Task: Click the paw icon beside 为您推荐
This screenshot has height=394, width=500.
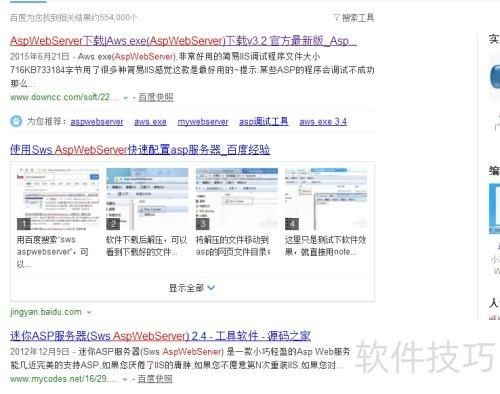Action: pos(16,121)
